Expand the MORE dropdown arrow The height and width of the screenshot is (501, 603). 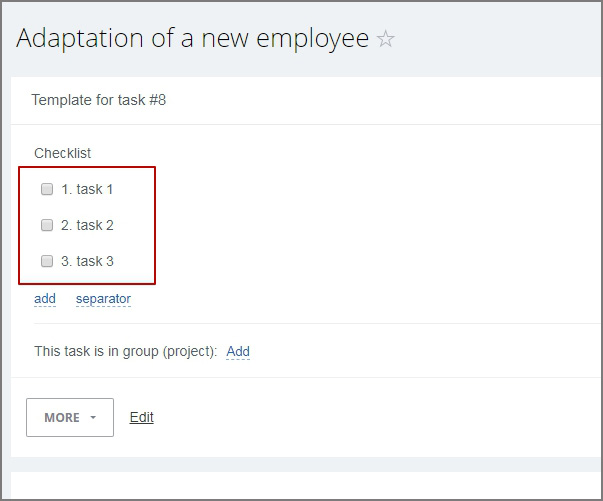coord(93,418)
